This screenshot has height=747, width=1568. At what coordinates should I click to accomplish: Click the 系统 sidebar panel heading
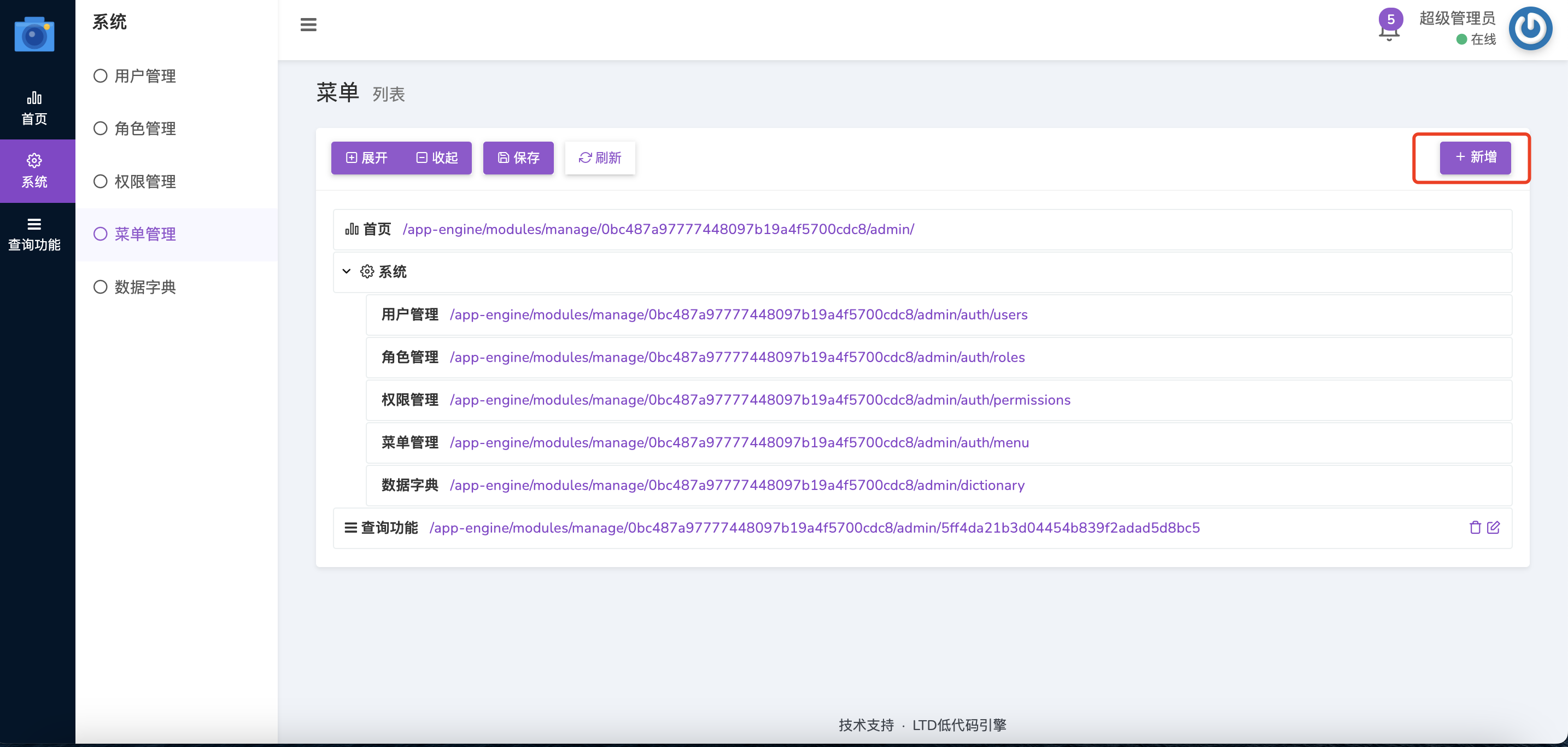point(109,22)
